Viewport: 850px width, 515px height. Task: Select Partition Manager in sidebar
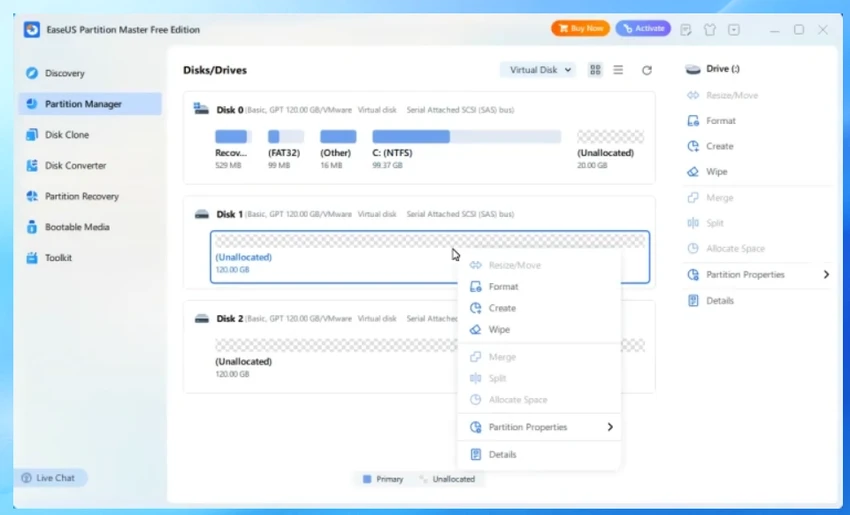click(90, 104)
